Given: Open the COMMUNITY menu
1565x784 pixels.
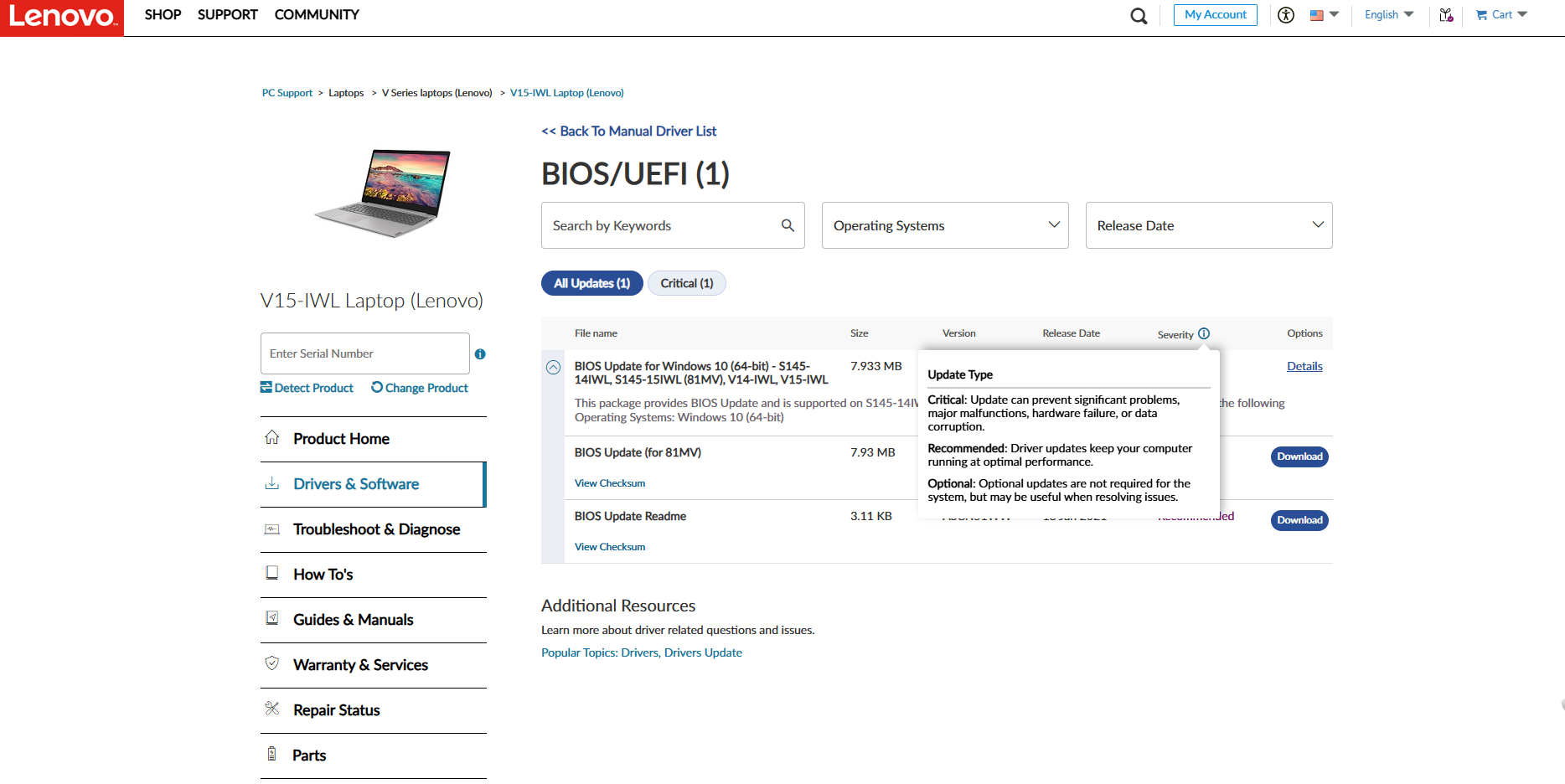Looking at the screenshot, I should 317,15.
